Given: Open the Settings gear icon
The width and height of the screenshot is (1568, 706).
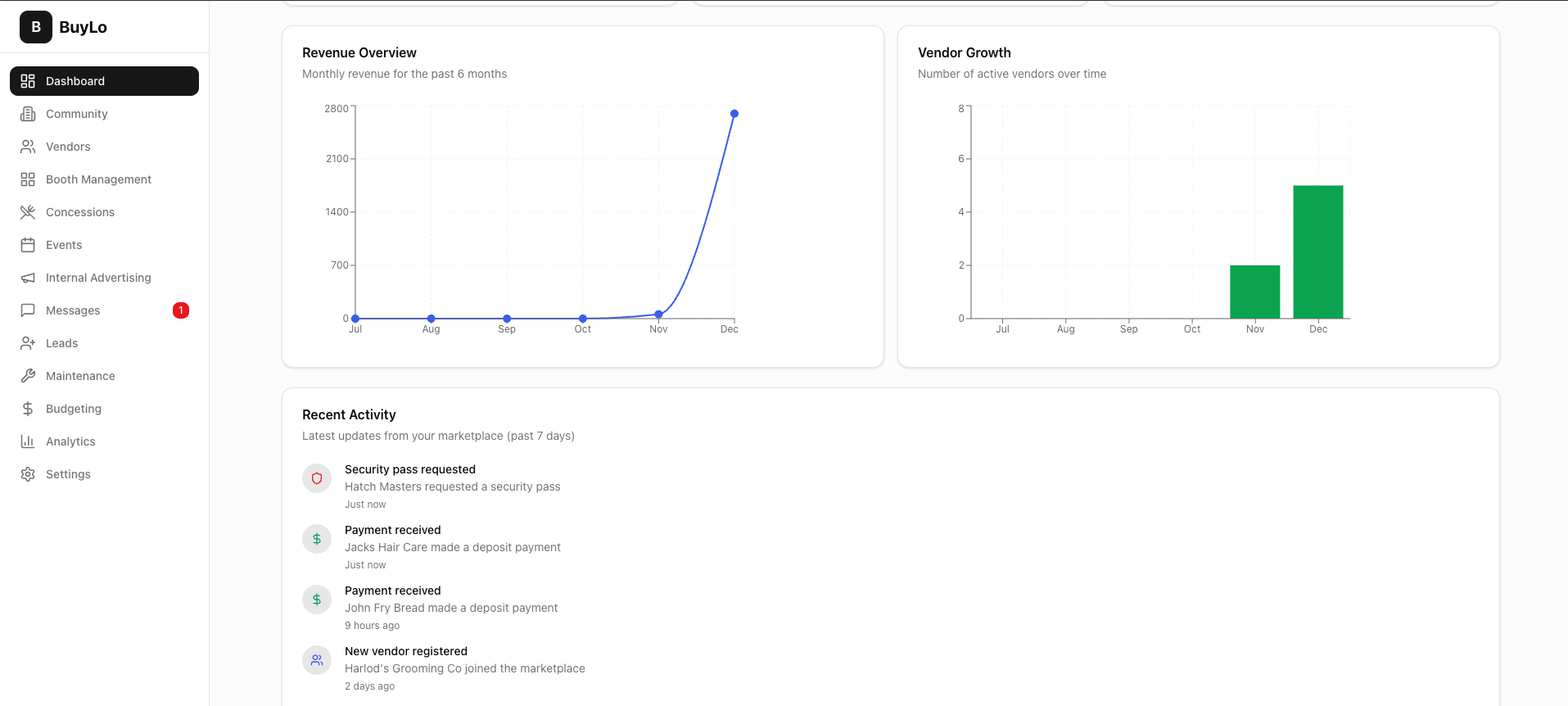Looking at the screenshot, I should point(28,473).
